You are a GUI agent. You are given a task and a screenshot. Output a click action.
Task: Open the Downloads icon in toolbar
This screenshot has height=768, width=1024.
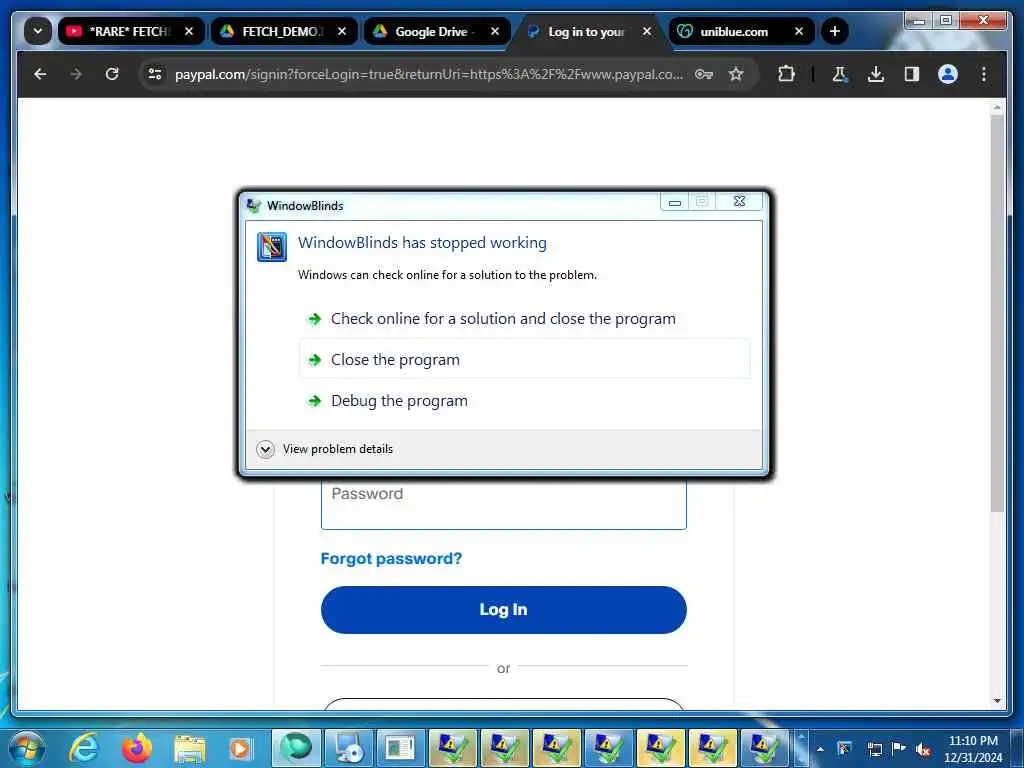pyautogui.click(x=876, y=74)
